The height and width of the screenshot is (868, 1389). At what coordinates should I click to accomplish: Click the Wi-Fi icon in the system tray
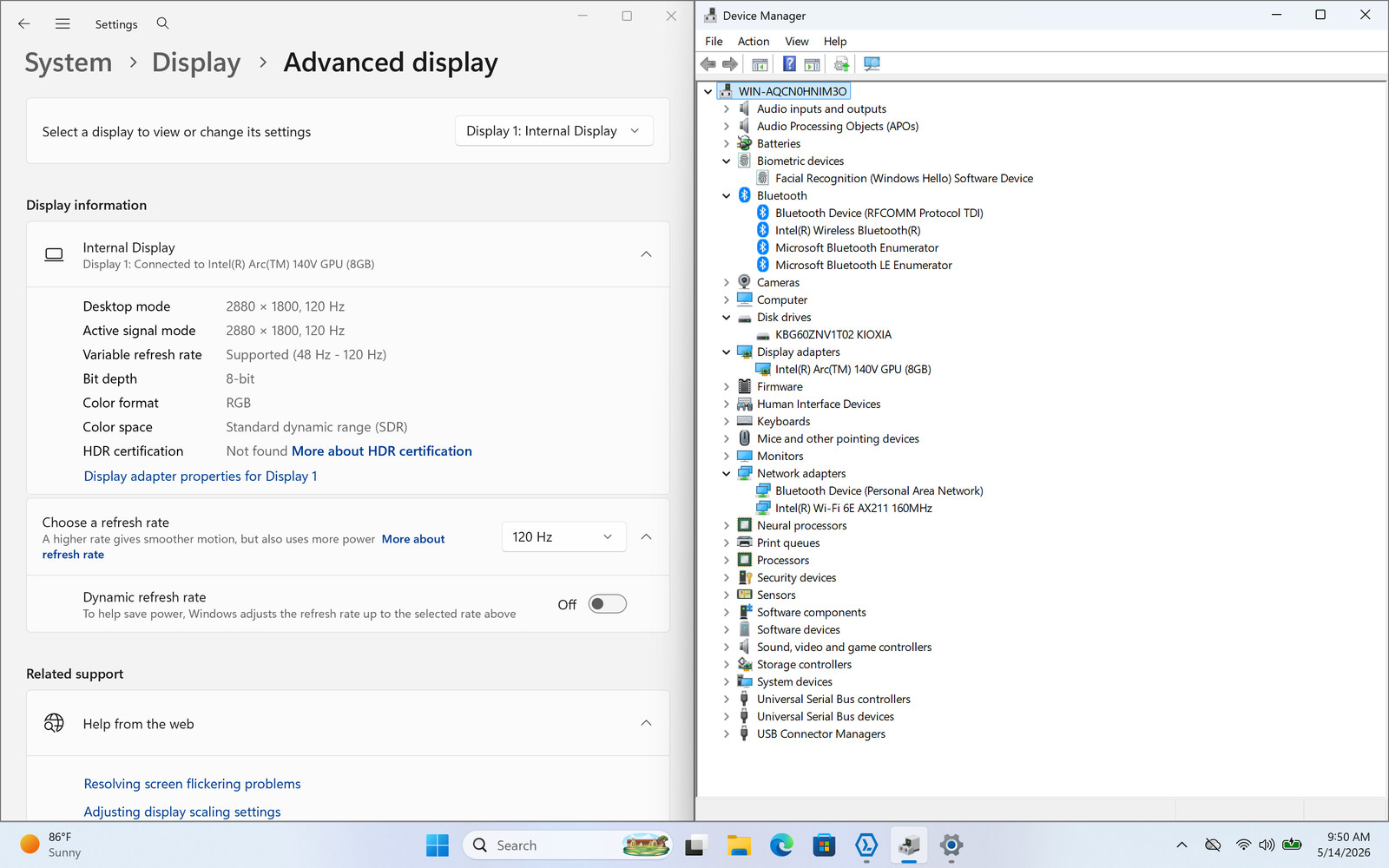pyautogui.click(x=1243, y=845)
